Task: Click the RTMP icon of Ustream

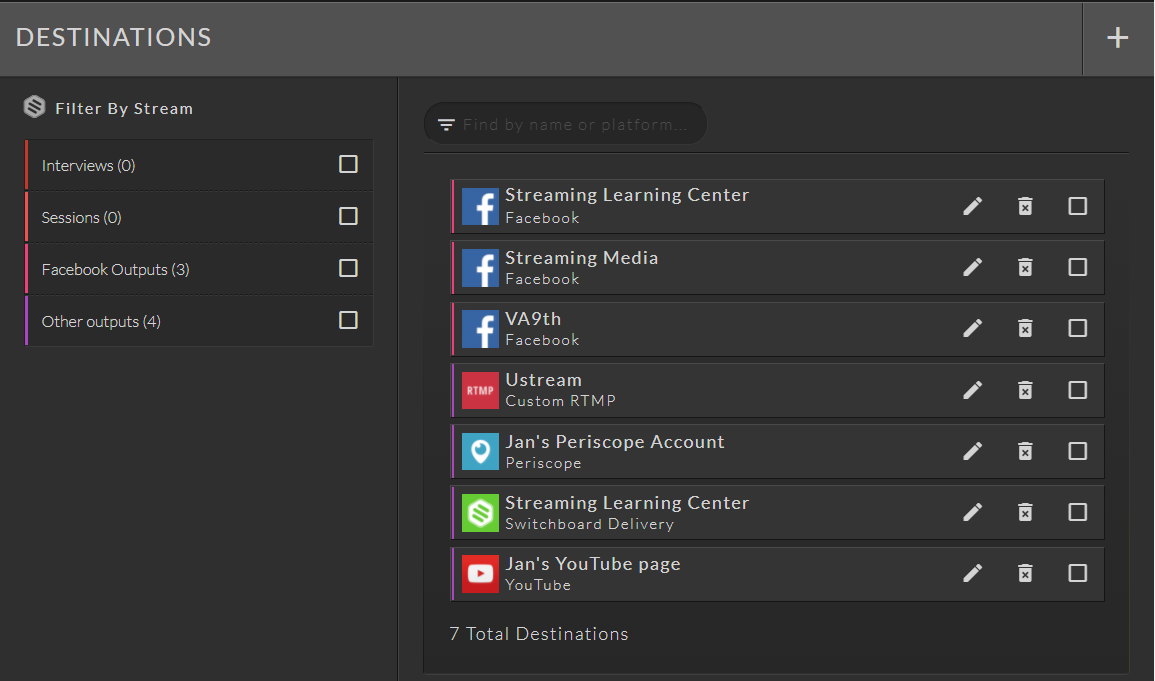Action: (480, 390)
